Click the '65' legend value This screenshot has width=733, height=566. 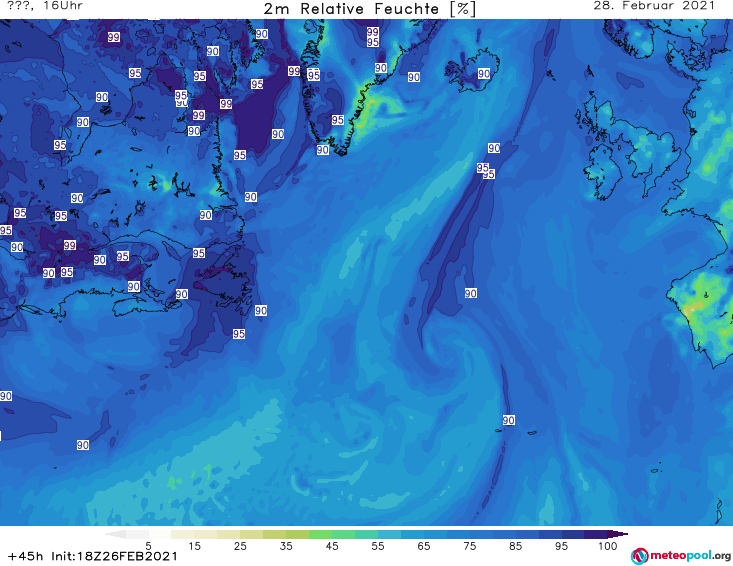[x=424, y=546]
